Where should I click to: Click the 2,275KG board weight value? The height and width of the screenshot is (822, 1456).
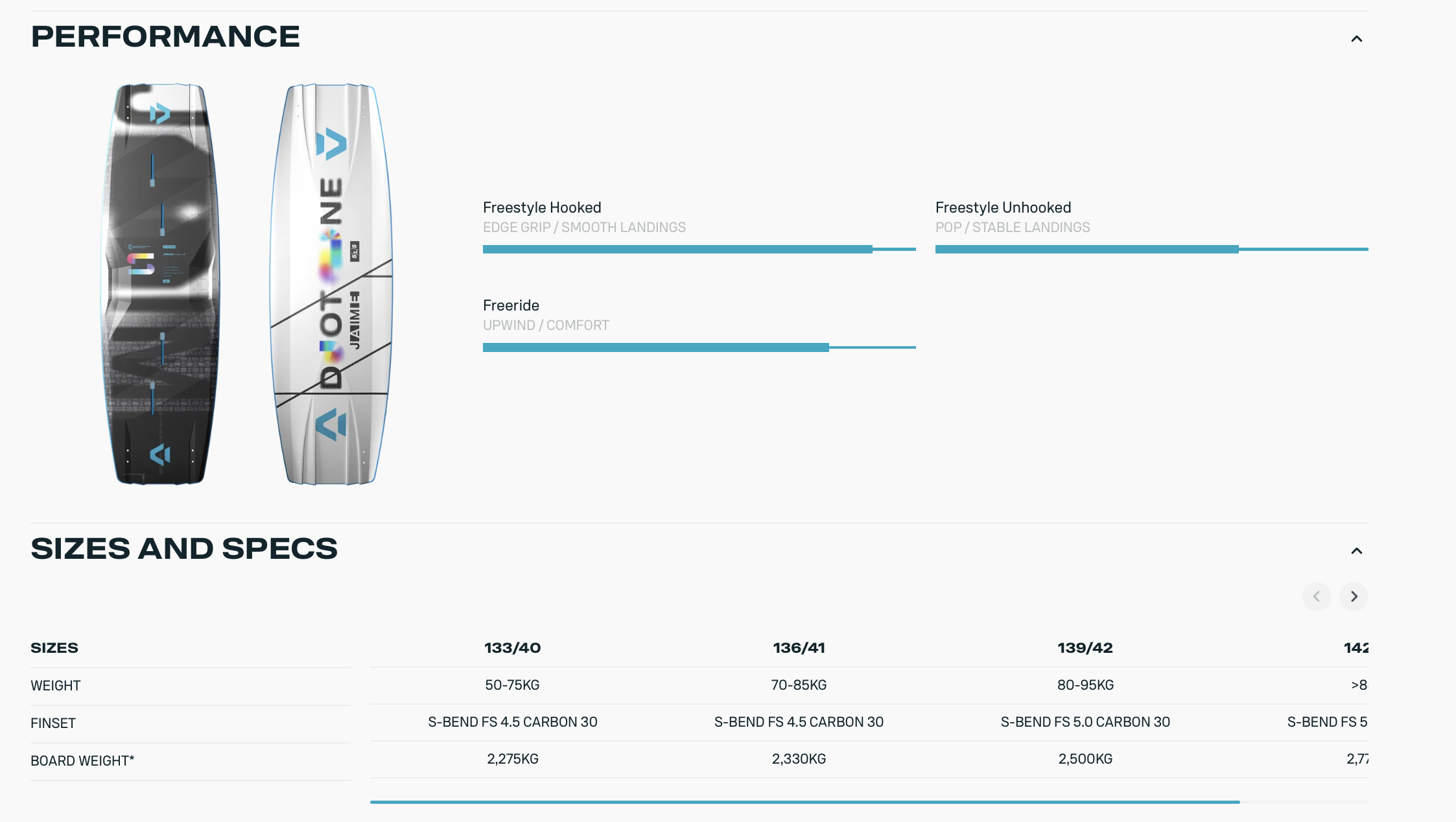[x=512, y=758]
